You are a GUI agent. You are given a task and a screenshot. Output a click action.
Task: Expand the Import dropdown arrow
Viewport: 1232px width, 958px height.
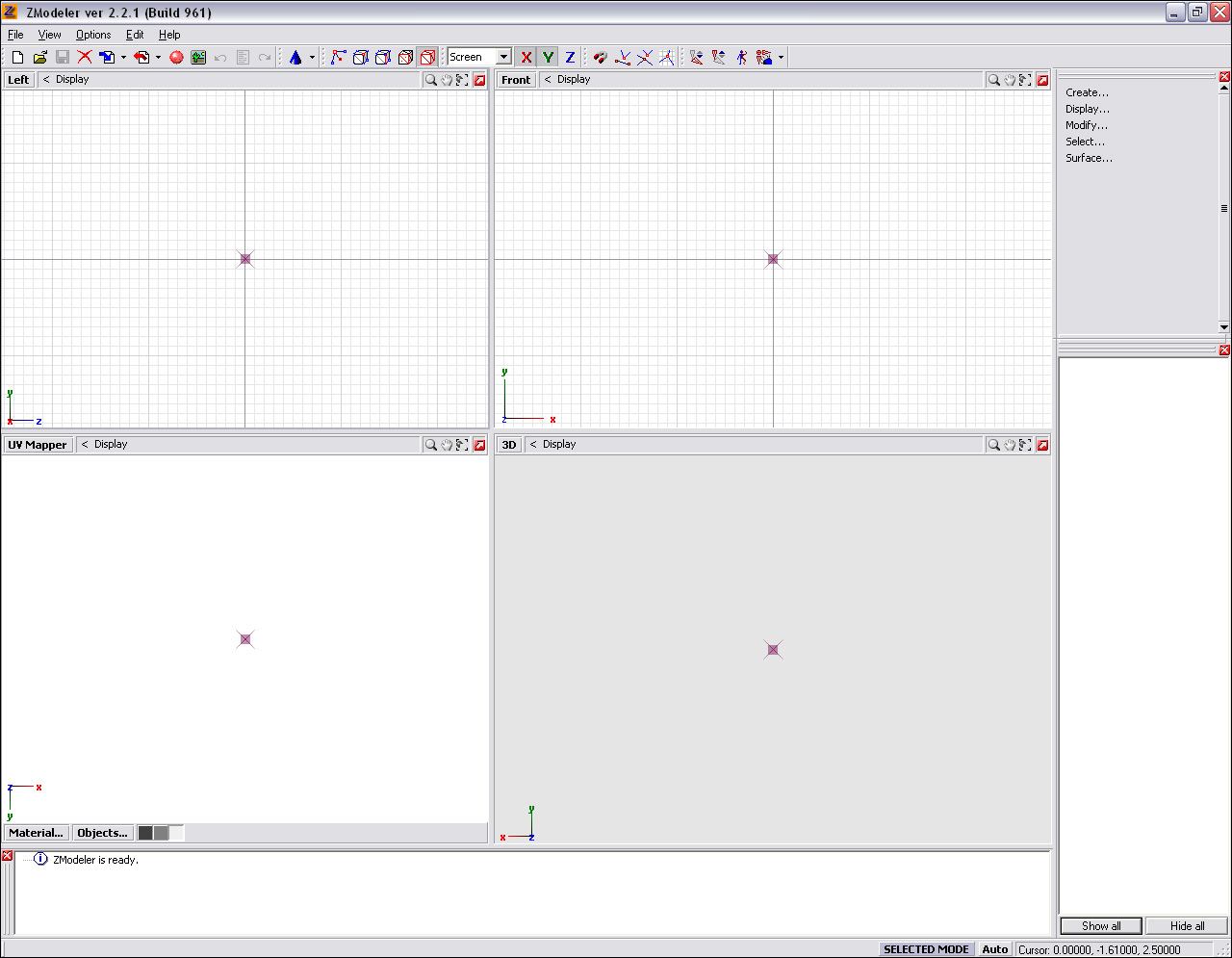tap(123, 57)
